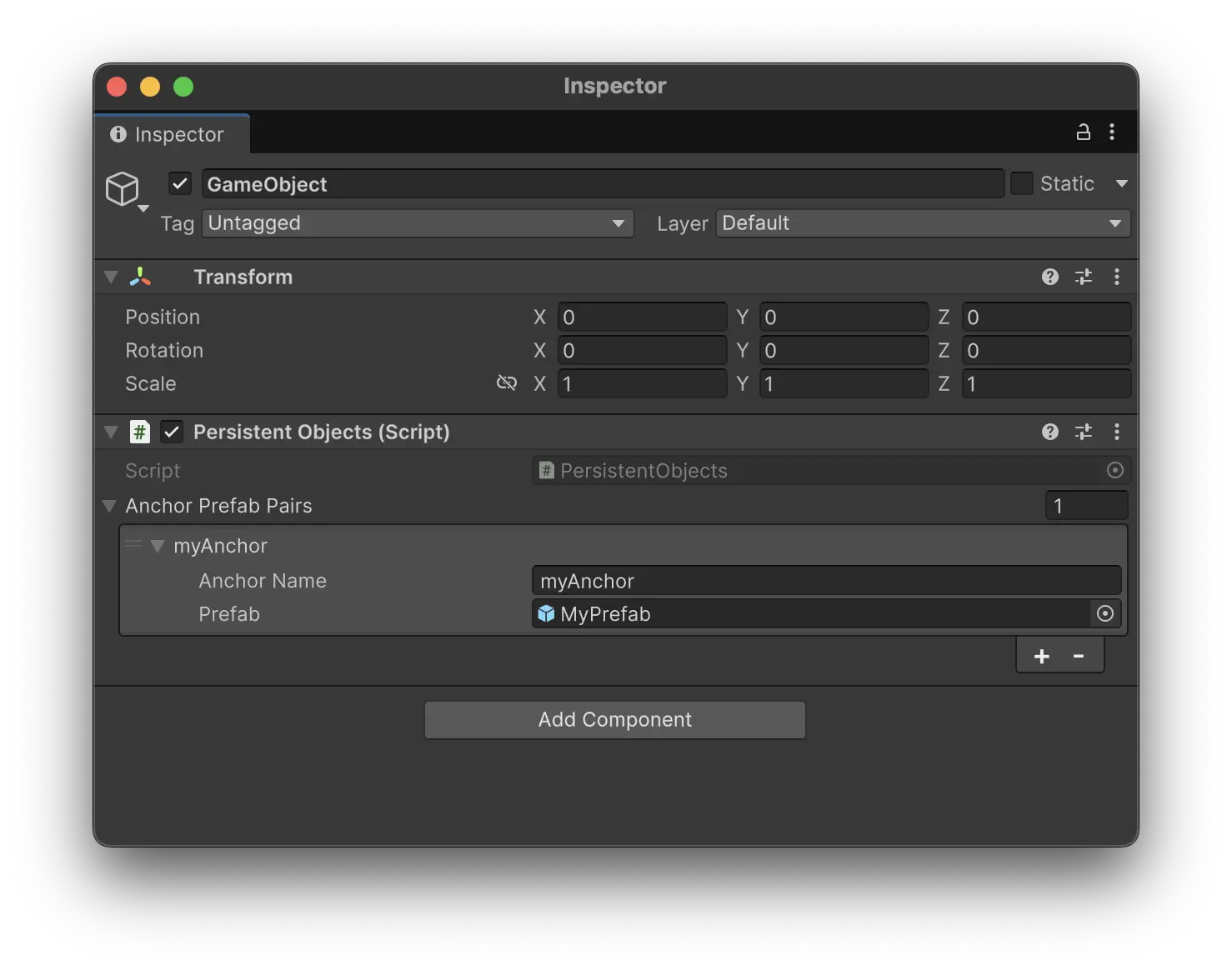Image resolution: width=1232 pixels, height=970 pixels.
Task: Click the Prefab object picker circle
Action: click(x=1104, y=614)
